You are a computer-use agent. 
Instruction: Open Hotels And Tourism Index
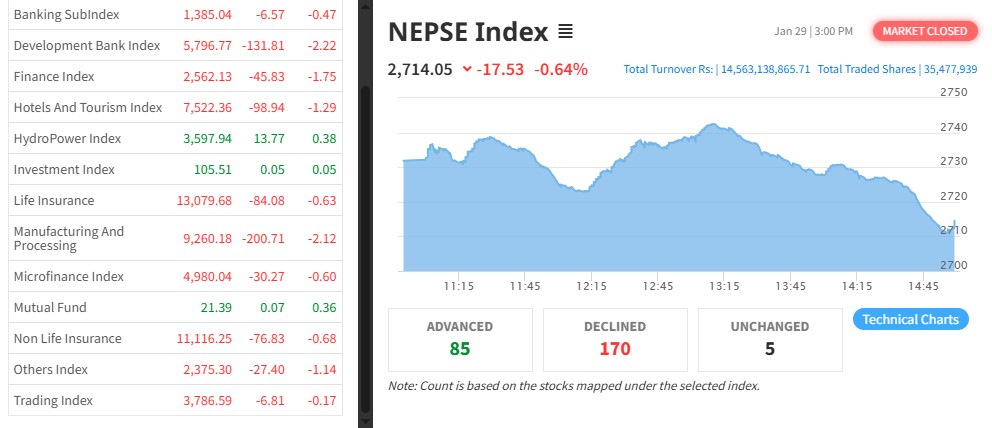(x=88, y=108)
